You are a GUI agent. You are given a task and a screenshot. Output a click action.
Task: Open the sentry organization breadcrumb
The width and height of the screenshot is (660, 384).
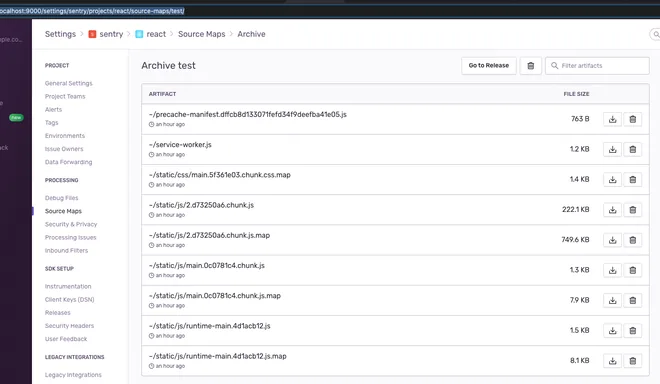tap(106, 34)
